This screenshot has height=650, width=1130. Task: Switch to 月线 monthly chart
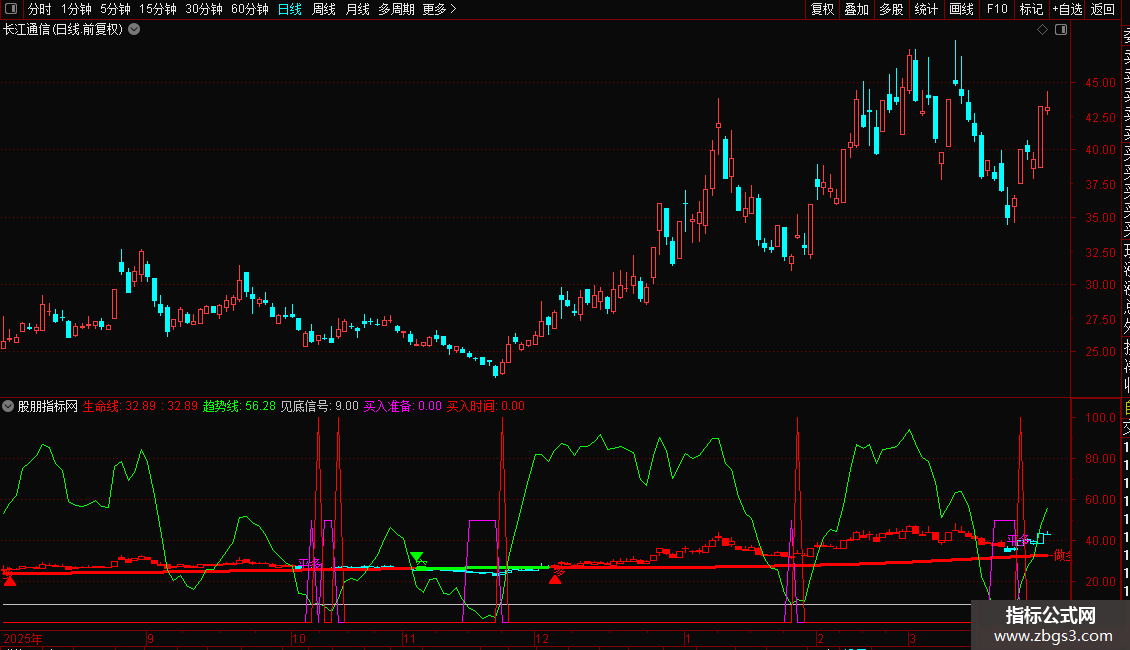coord(357,9)
